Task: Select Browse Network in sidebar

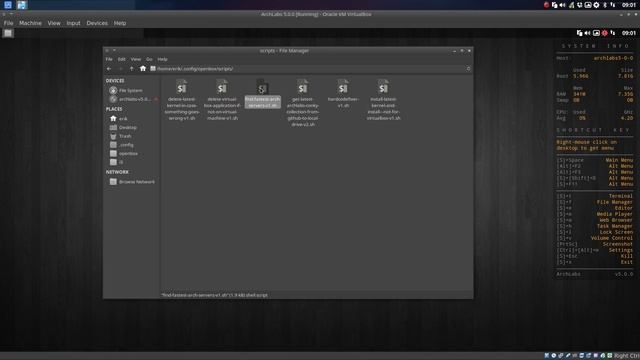Action: [131, 182]
